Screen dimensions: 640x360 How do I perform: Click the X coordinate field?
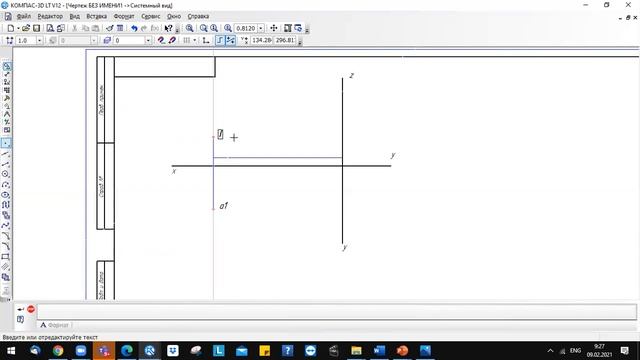[x=261, y=40]
